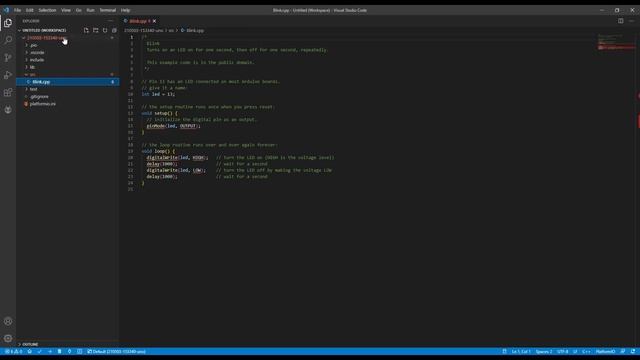Click Collapse Folders icon in Explorer
This screenshot has width=640, height=360.
pos(114,30)
